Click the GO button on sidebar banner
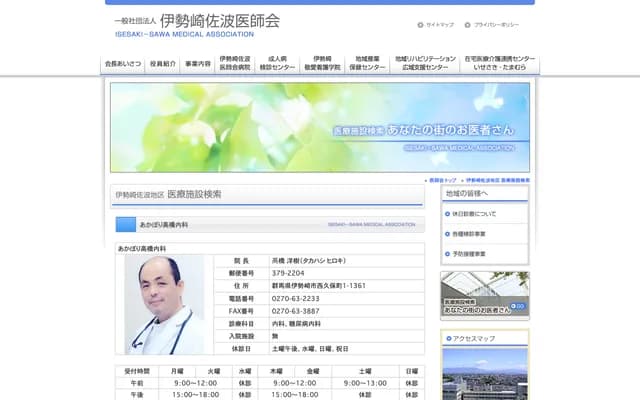This screenshot has height=400, width=640. click(518, 306)
